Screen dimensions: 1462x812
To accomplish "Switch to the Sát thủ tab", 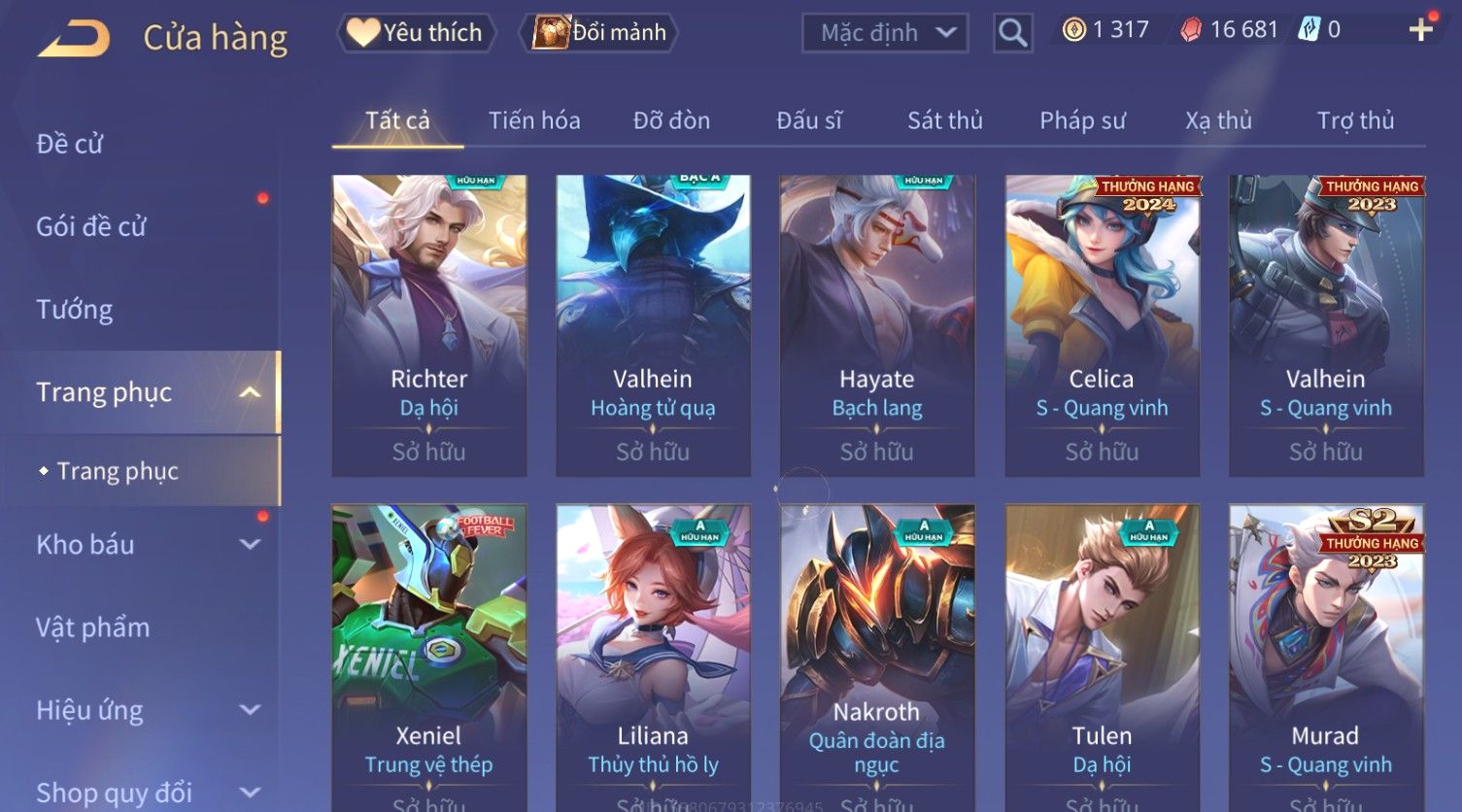I will pos(945,120).
